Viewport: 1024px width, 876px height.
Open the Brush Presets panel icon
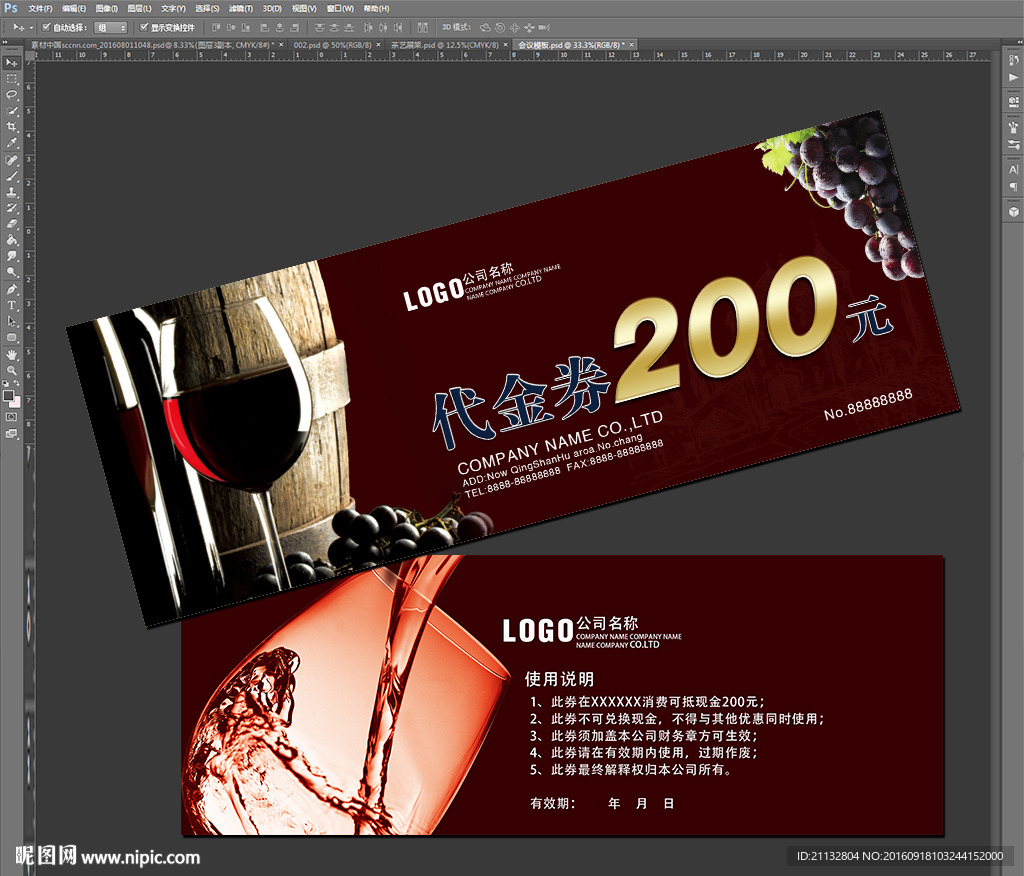coord(1013,144)
